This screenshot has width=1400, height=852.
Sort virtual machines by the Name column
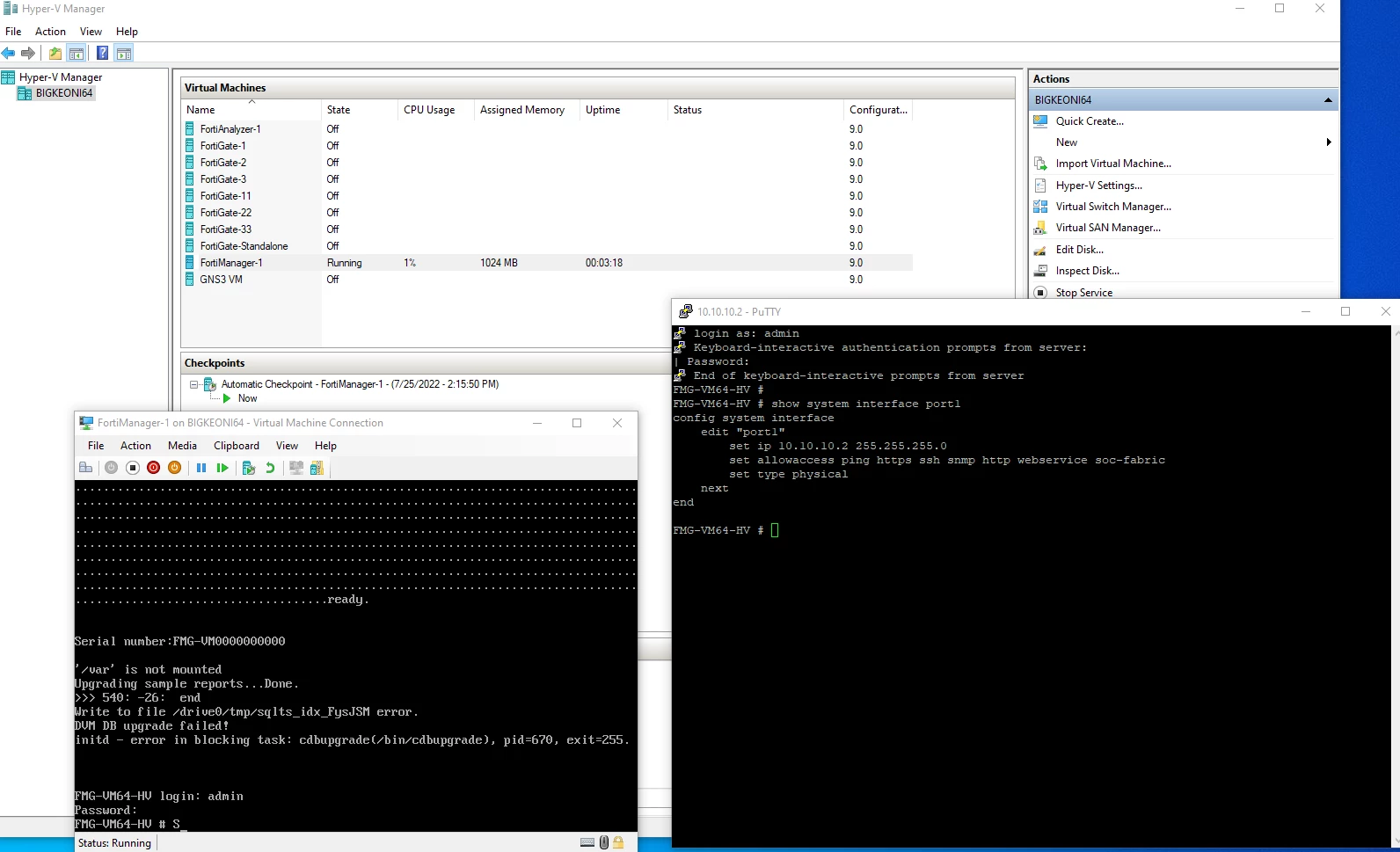click(x=252, y=110)
